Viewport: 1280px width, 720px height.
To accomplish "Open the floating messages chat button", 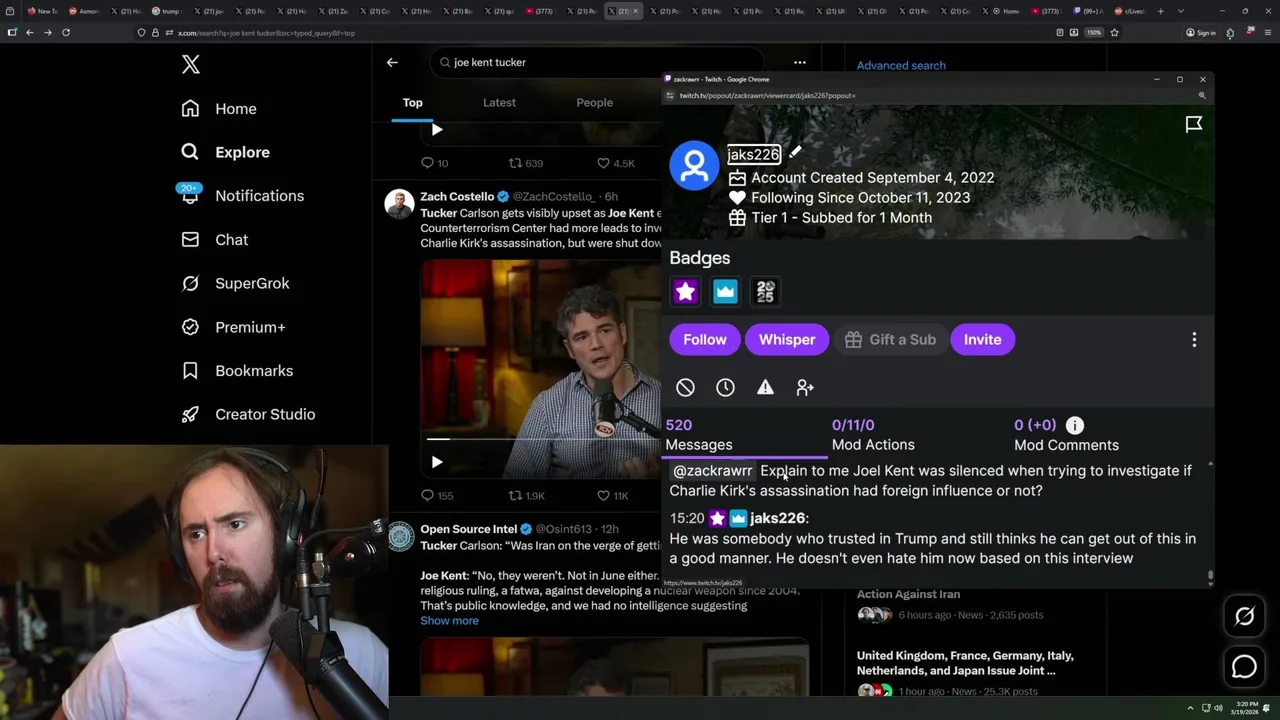I will pos(1244,666).
